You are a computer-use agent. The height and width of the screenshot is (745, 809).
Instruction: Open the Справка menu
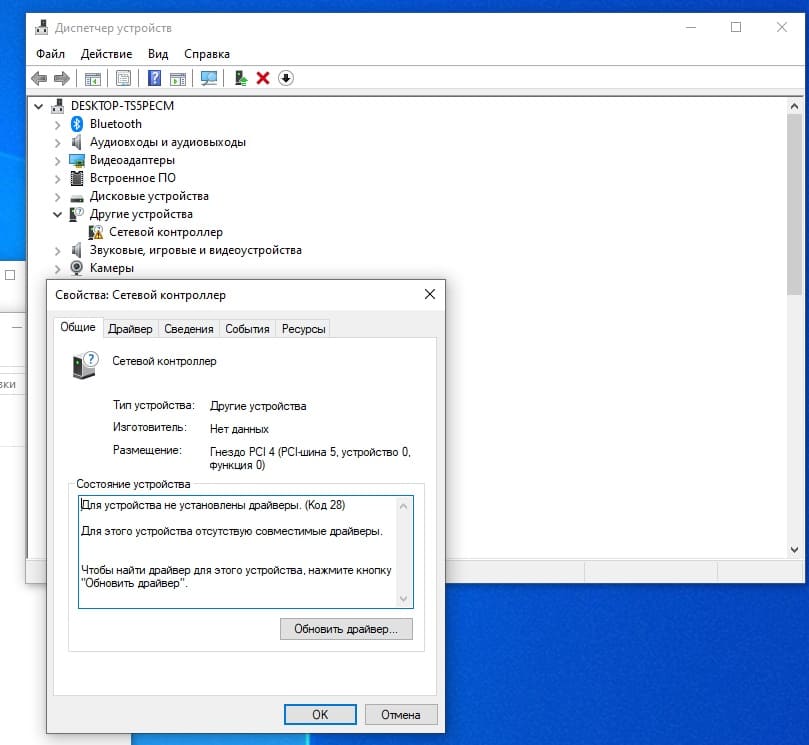coord(207,54)
